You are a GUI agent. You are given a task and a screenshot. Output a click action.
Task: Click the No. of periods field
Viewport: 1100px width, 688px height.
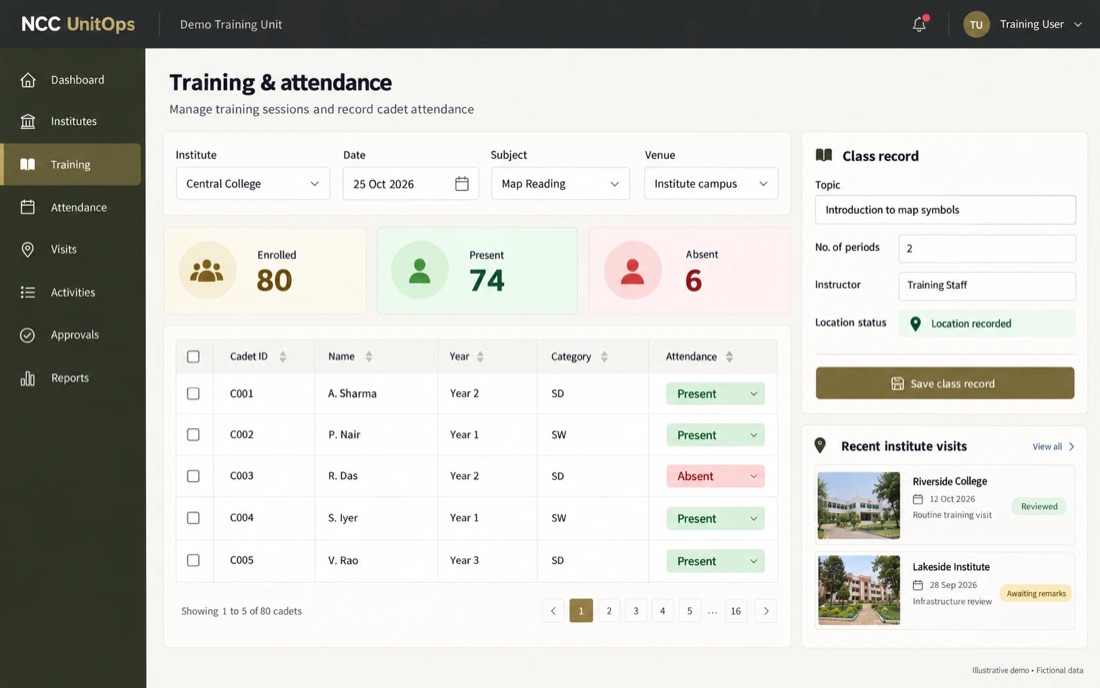point(986,248)
